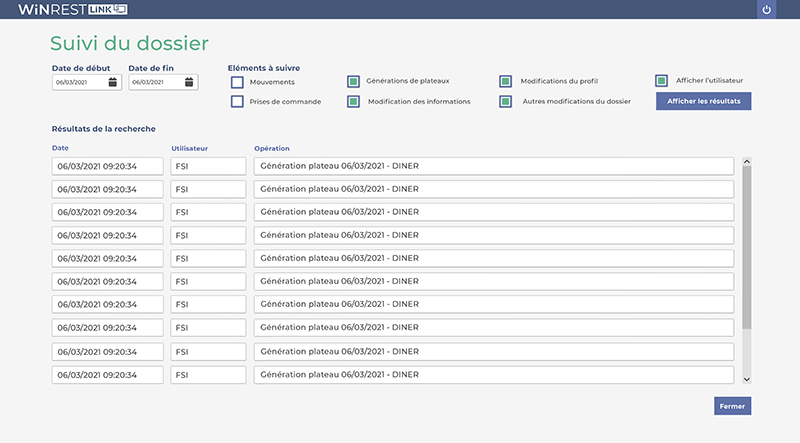Click the Fermer button

[732, 406]
